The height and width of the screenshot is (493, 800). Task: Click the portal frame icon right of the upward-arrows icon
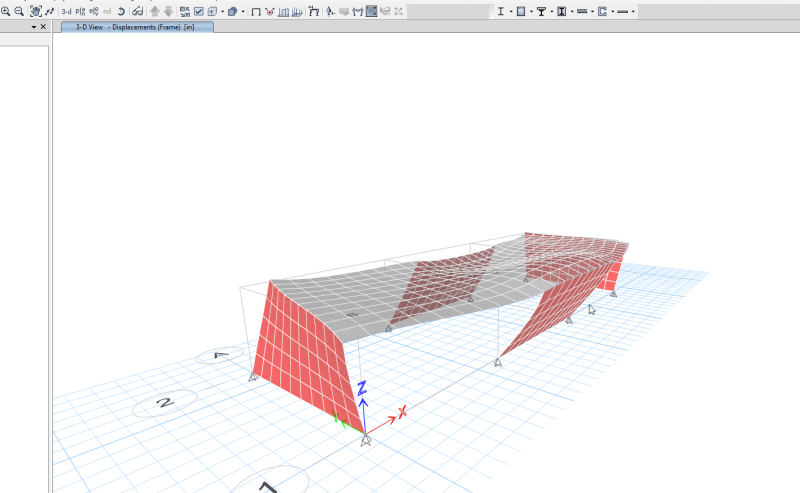[314, 11]
